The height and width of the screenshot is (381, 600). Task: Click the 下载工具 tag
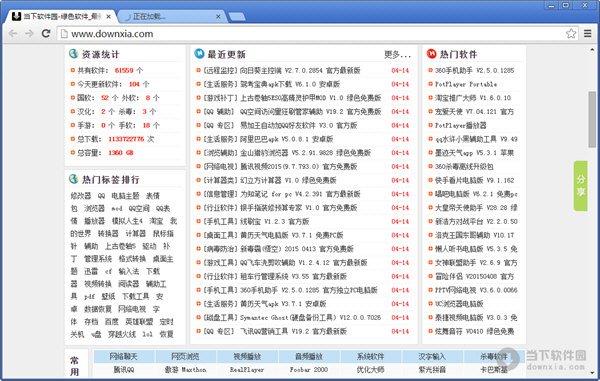(135, 296)
